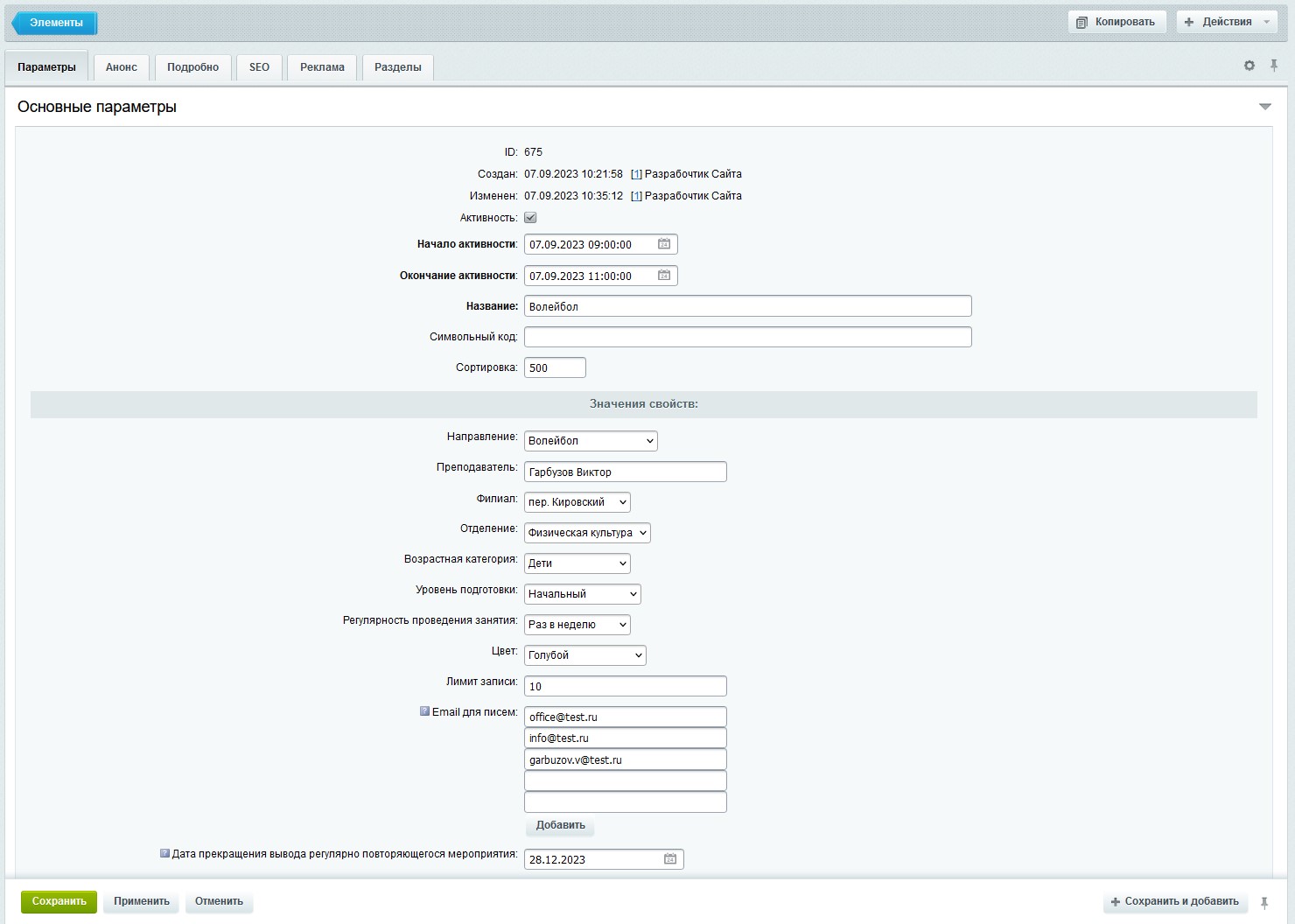1295x924 pixels.
Task: Expand the Филиал dropdown list
Action: [x=577, y=502]
